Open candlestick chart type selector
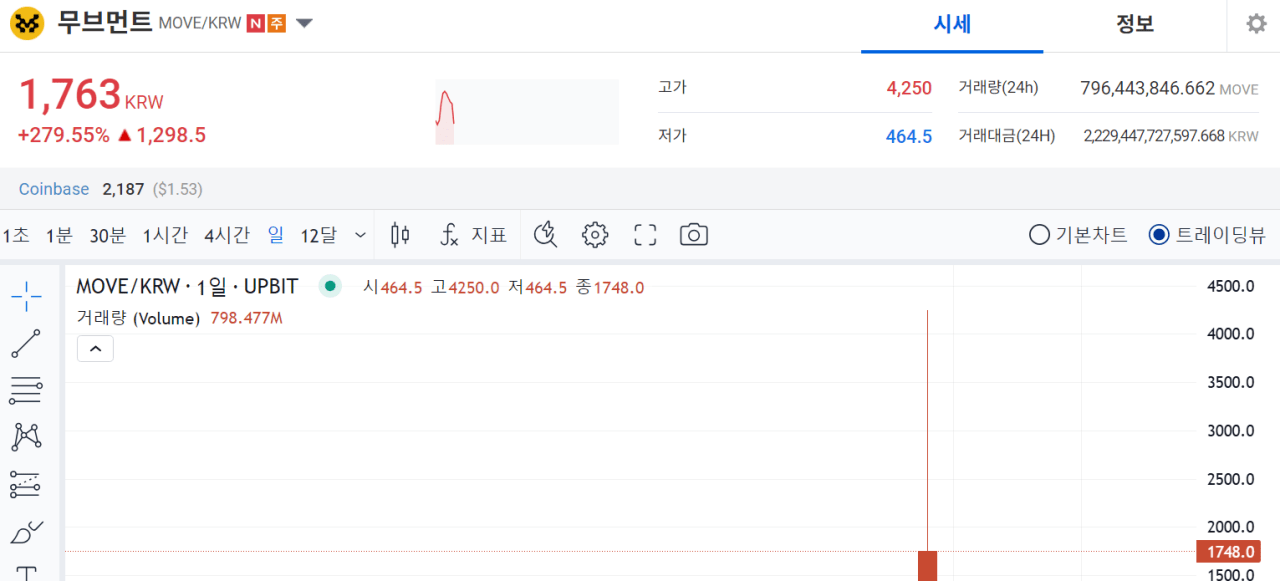 400,235
